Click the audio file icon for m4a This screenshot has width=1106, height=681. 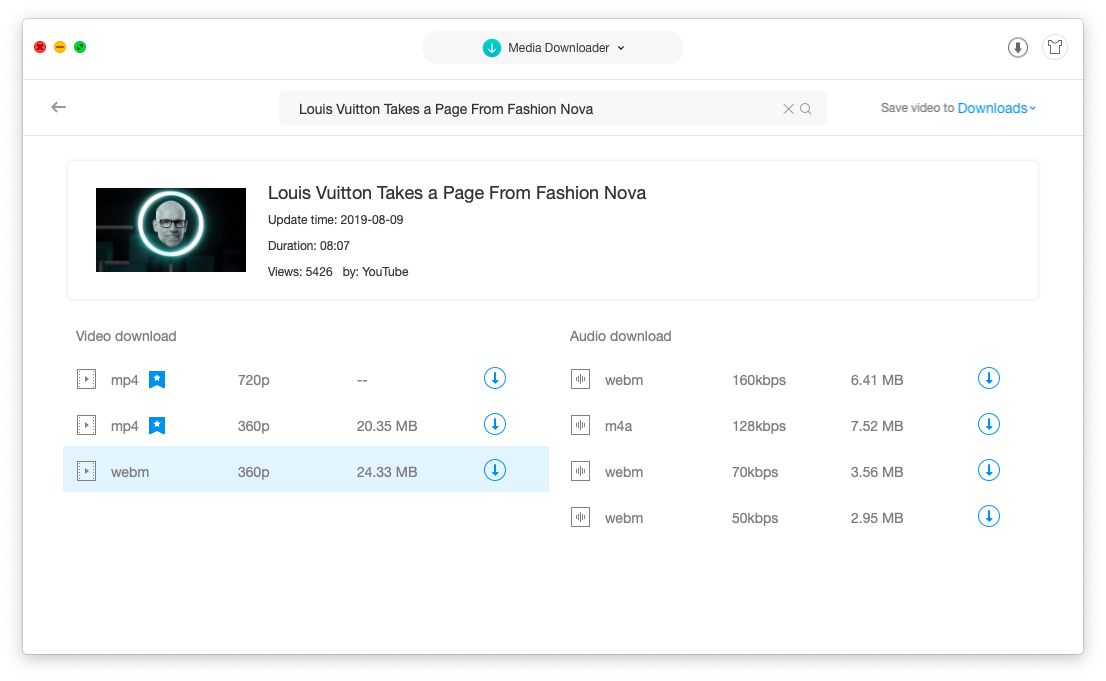point(580,426)
